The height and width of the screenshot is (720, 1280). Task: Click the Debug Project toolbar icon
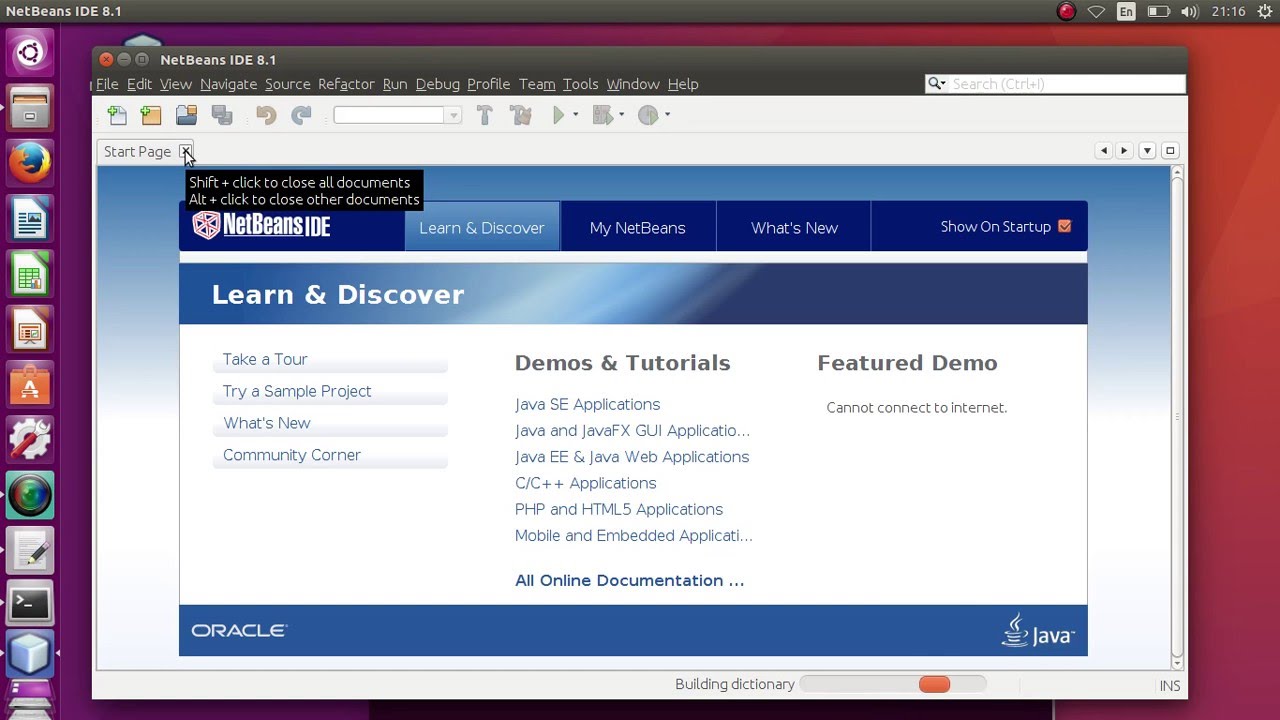click(602, 115)
